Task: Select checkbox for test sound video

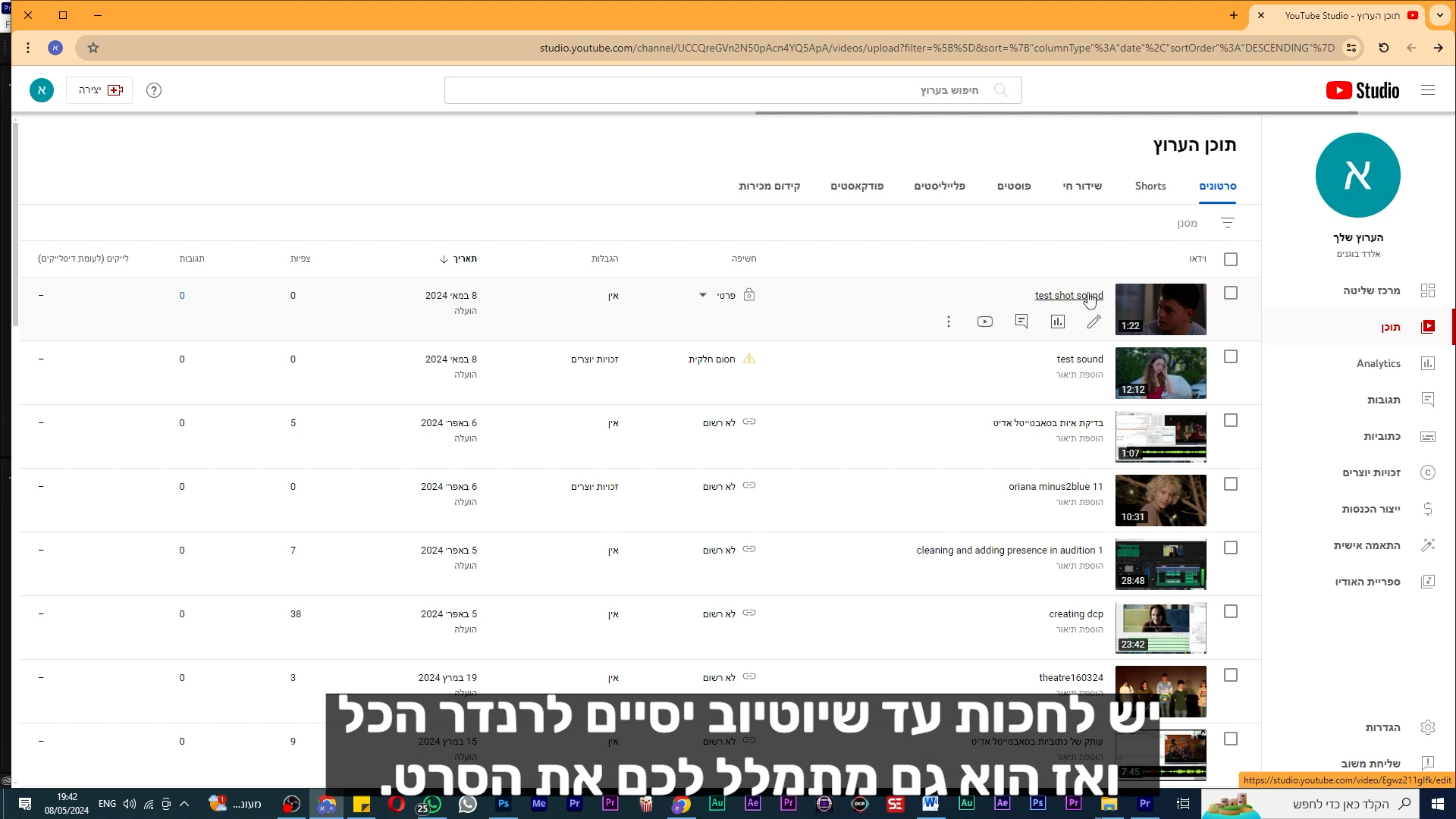Action: coord(1231,356)
